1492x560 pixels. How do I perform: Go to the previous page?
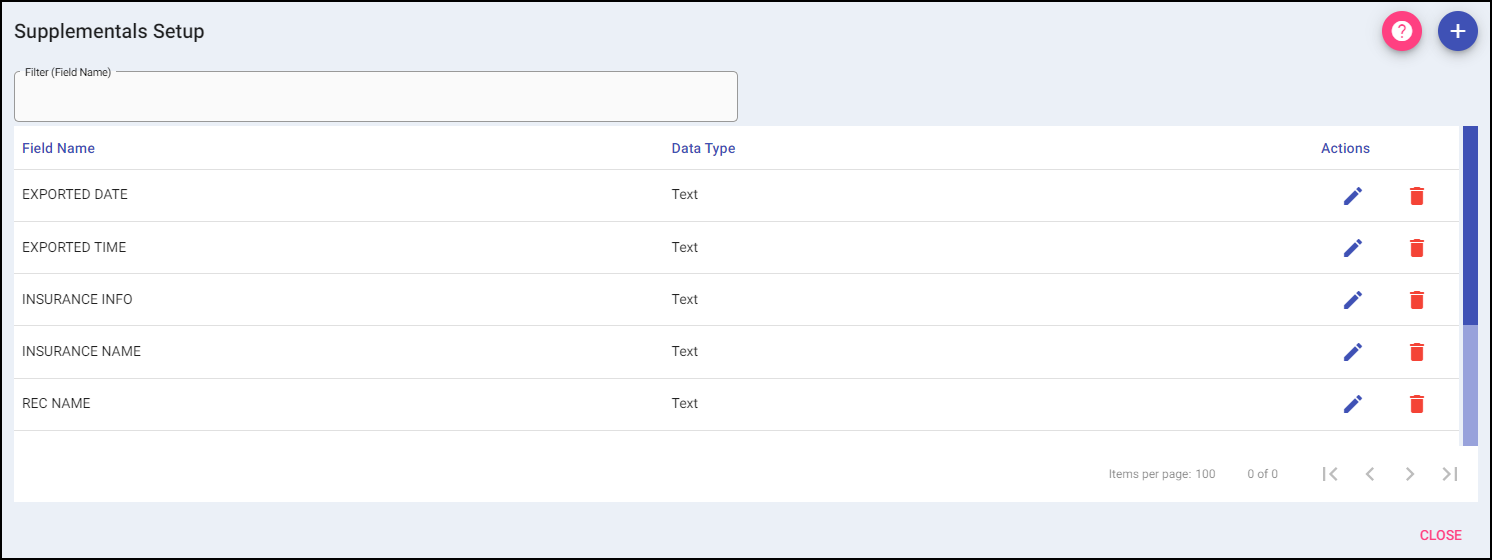[1370, 474]
